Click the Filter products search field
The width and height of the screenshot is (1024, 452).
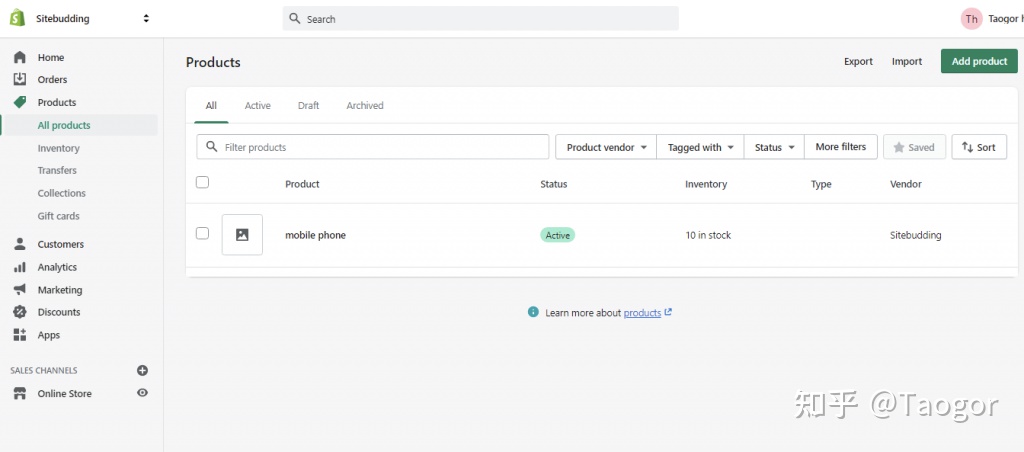click(380, 147)
